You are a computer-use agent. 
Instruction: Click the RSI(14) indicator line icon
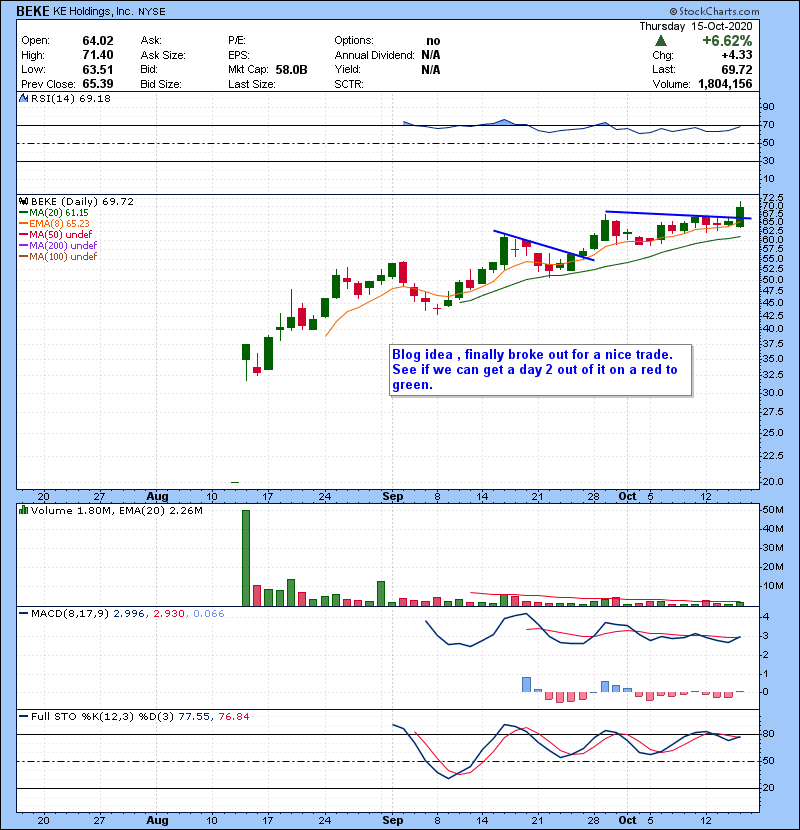pos(23,98)
